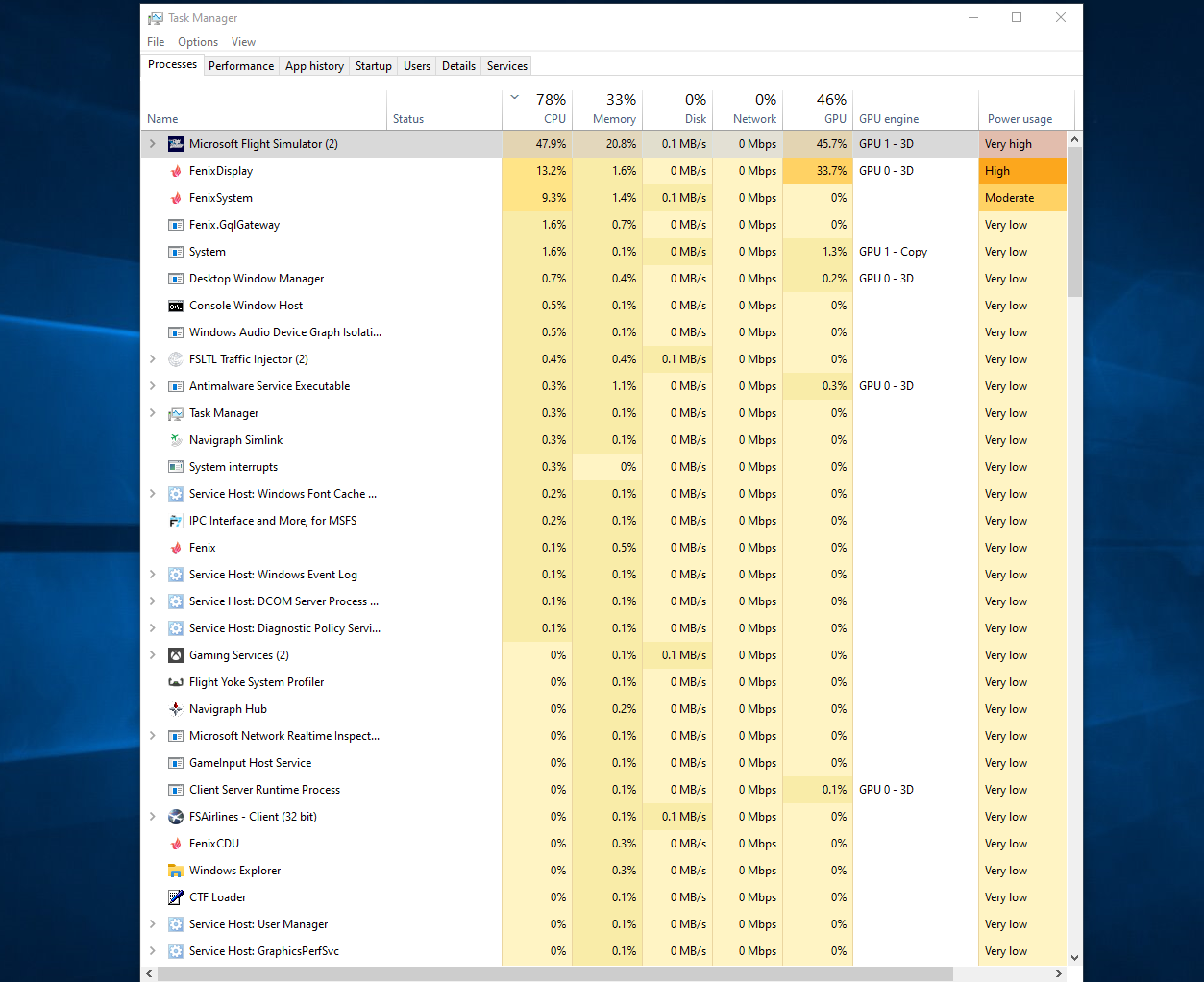
Task: Expand the Antimalware Service Executable row
Action: pos(152,386)
